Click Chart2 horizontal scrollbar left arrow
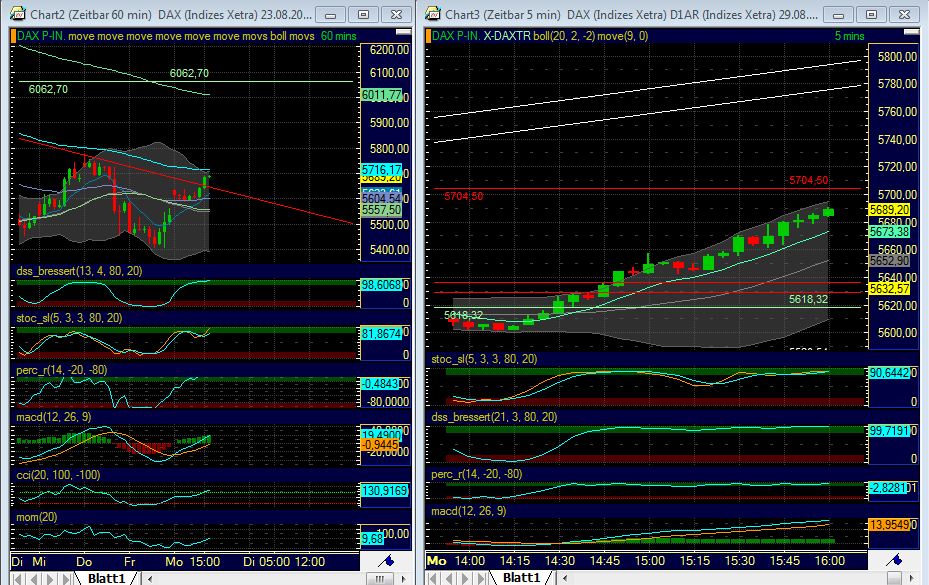The height and width of the screenshot is (585, 929). [x=151, y=578]
